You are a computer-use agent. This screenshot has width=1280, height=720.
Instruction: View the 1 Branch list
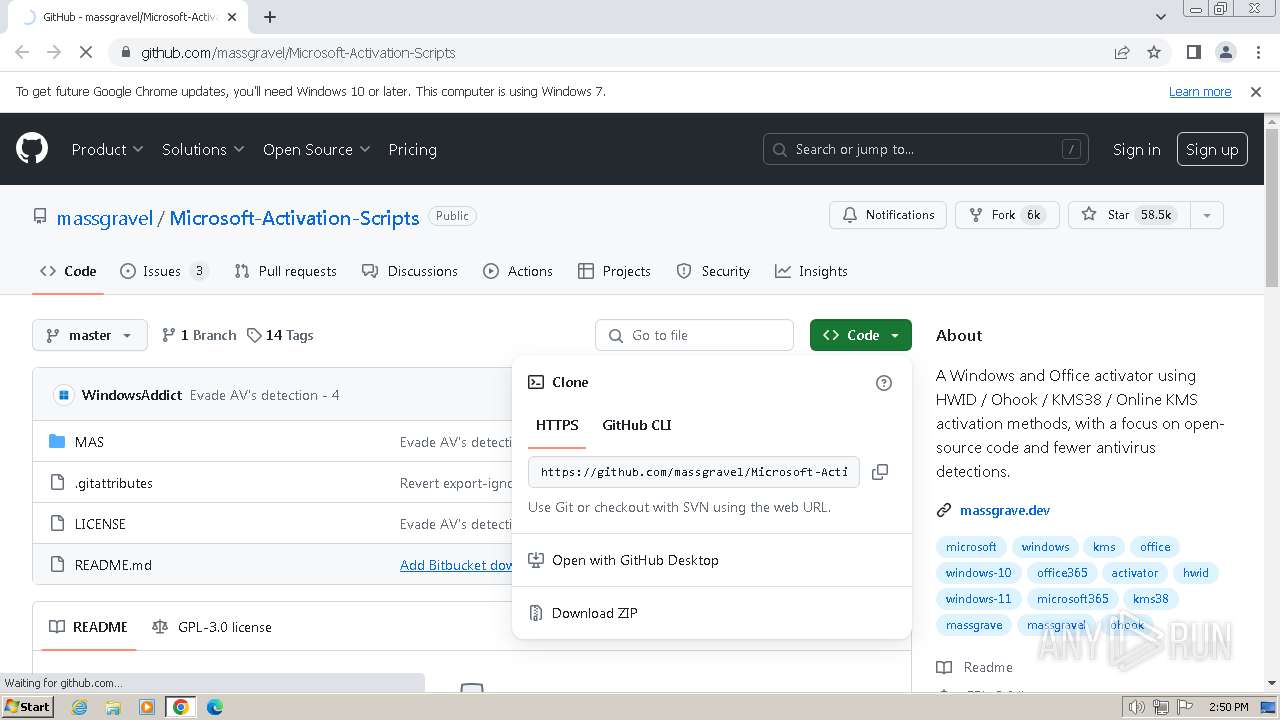tap(199, 335)
